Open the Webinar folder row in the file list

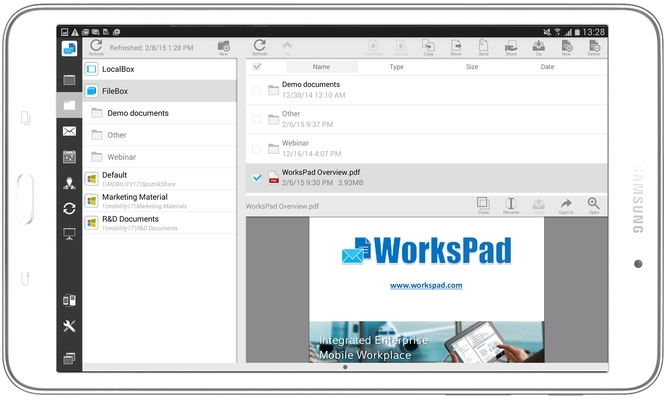[426, 149]
